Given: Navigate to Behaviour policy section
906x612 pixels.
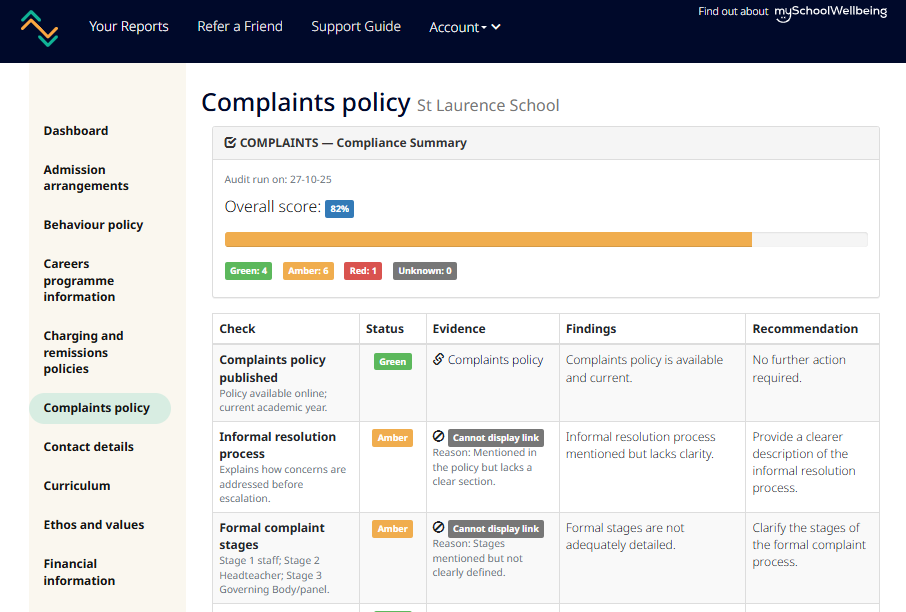Looking at the screenshot, I should pyautogui.click(x=93, y=225).
